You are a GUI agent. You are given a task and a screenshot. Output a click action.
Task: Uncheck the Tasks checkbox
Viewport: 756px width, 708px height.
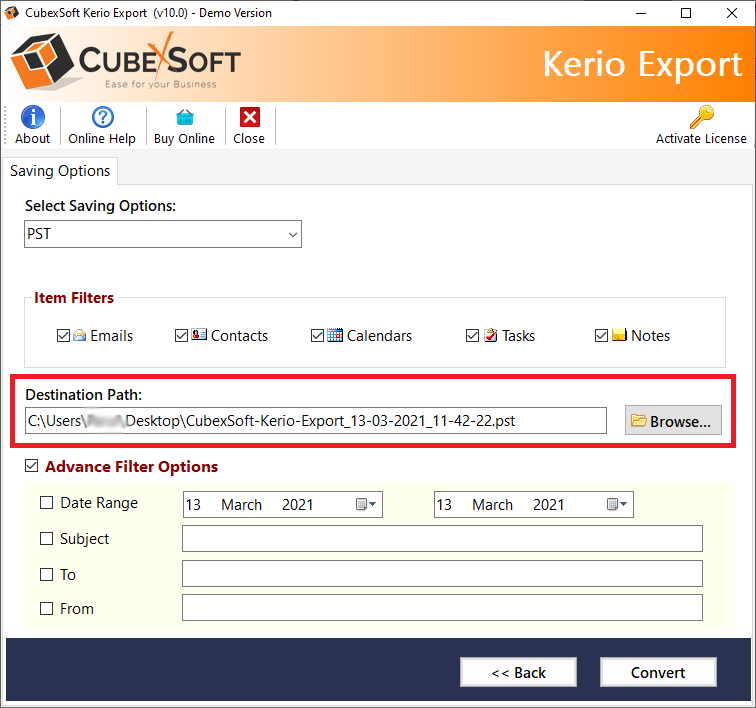pos(472,335)
